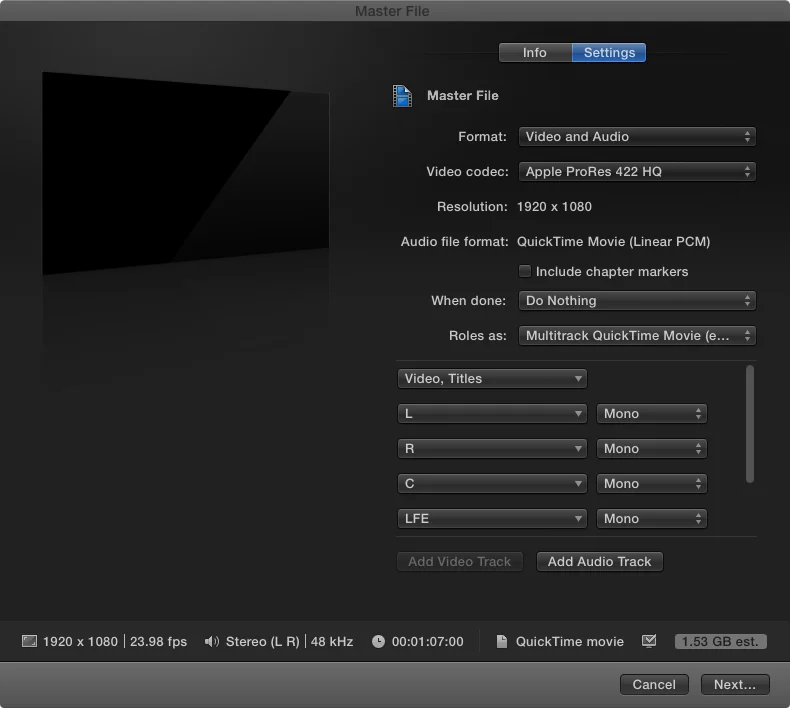Change the Mono channel popup for LFE track
This screenshot has width=790, height=708.
click(651, 519)
